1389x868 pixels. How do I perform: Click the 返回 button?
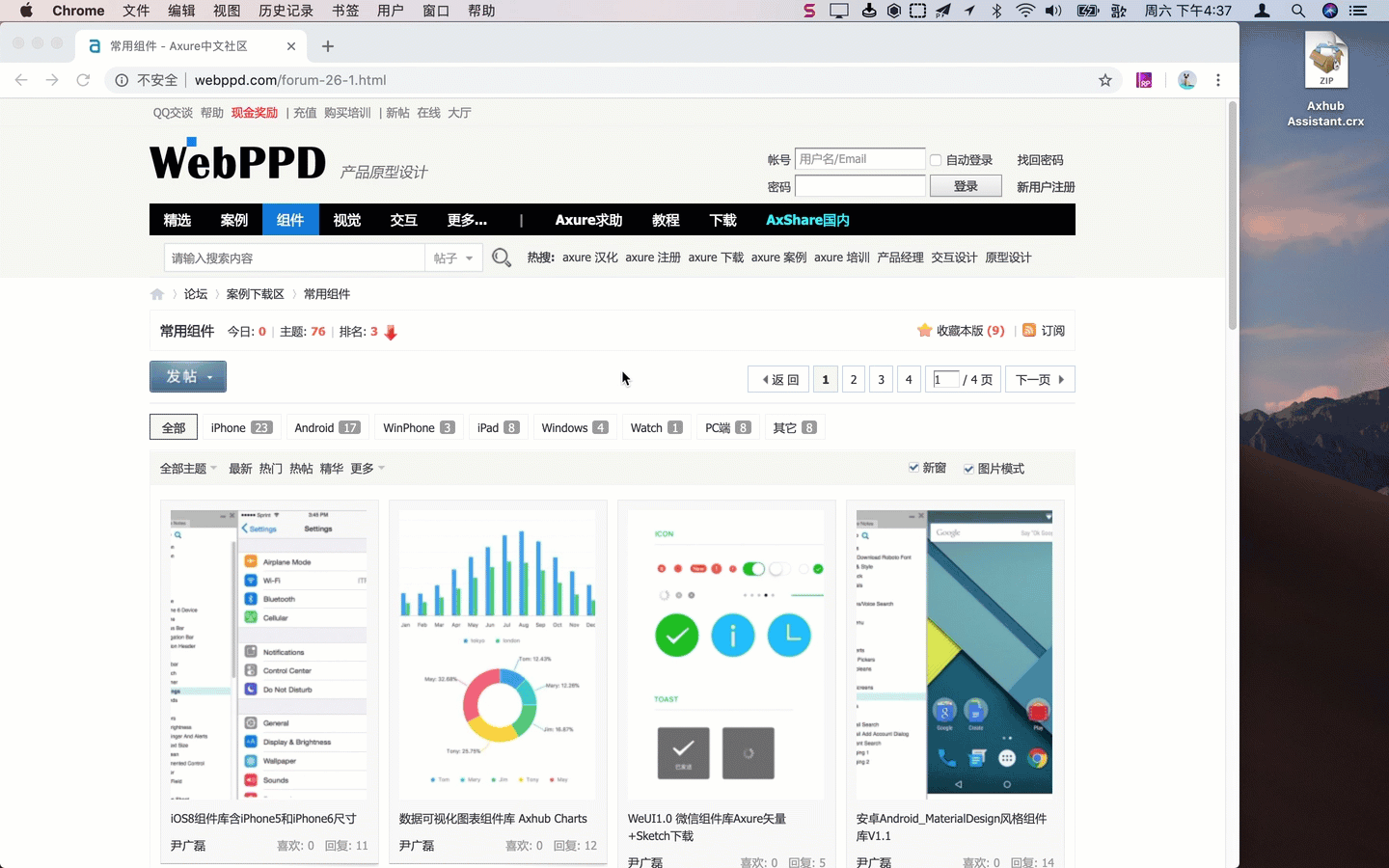pos(780,379)
